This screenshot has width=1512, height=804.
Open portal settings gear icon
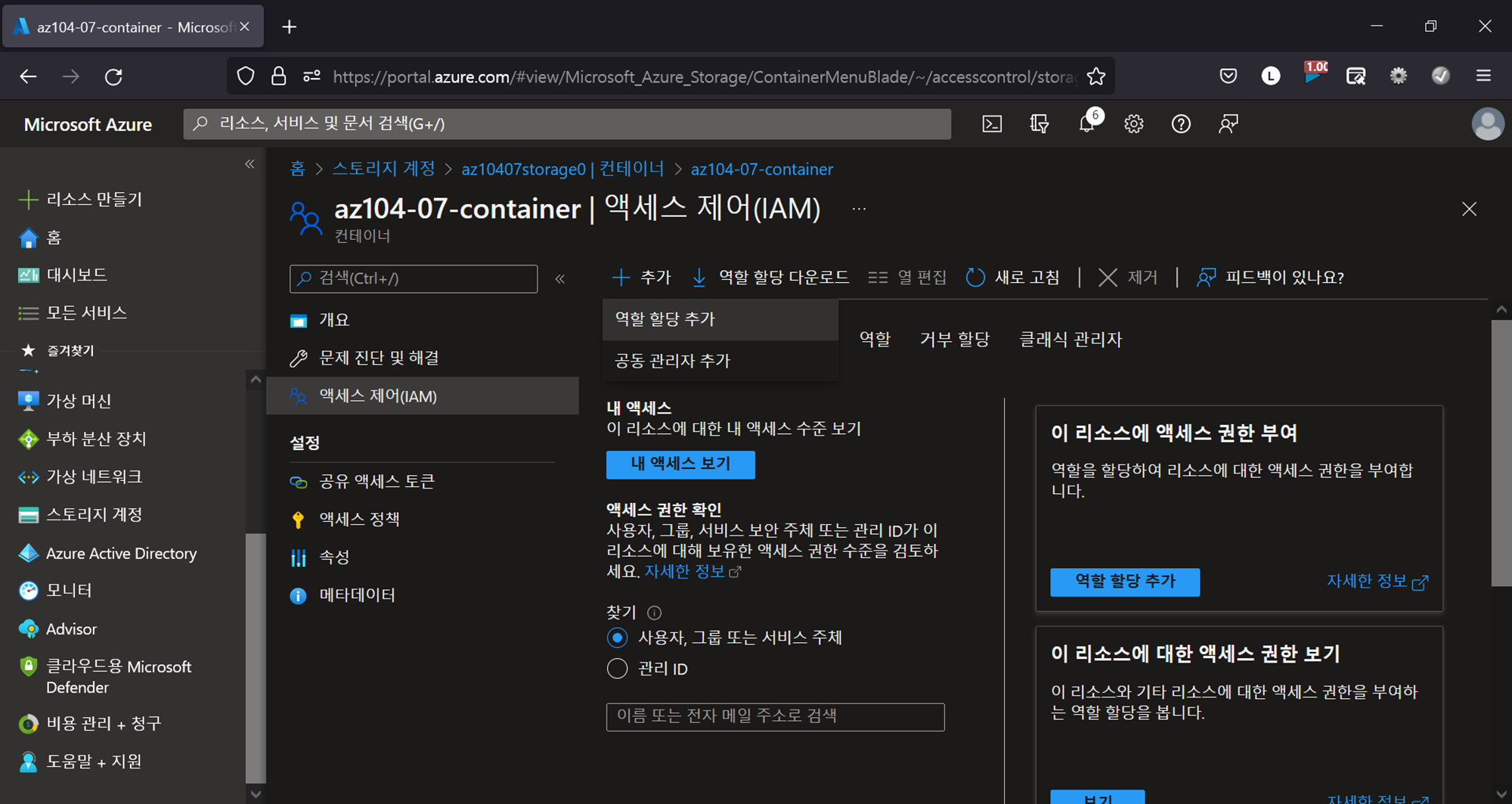click(x=1133, y=124)
